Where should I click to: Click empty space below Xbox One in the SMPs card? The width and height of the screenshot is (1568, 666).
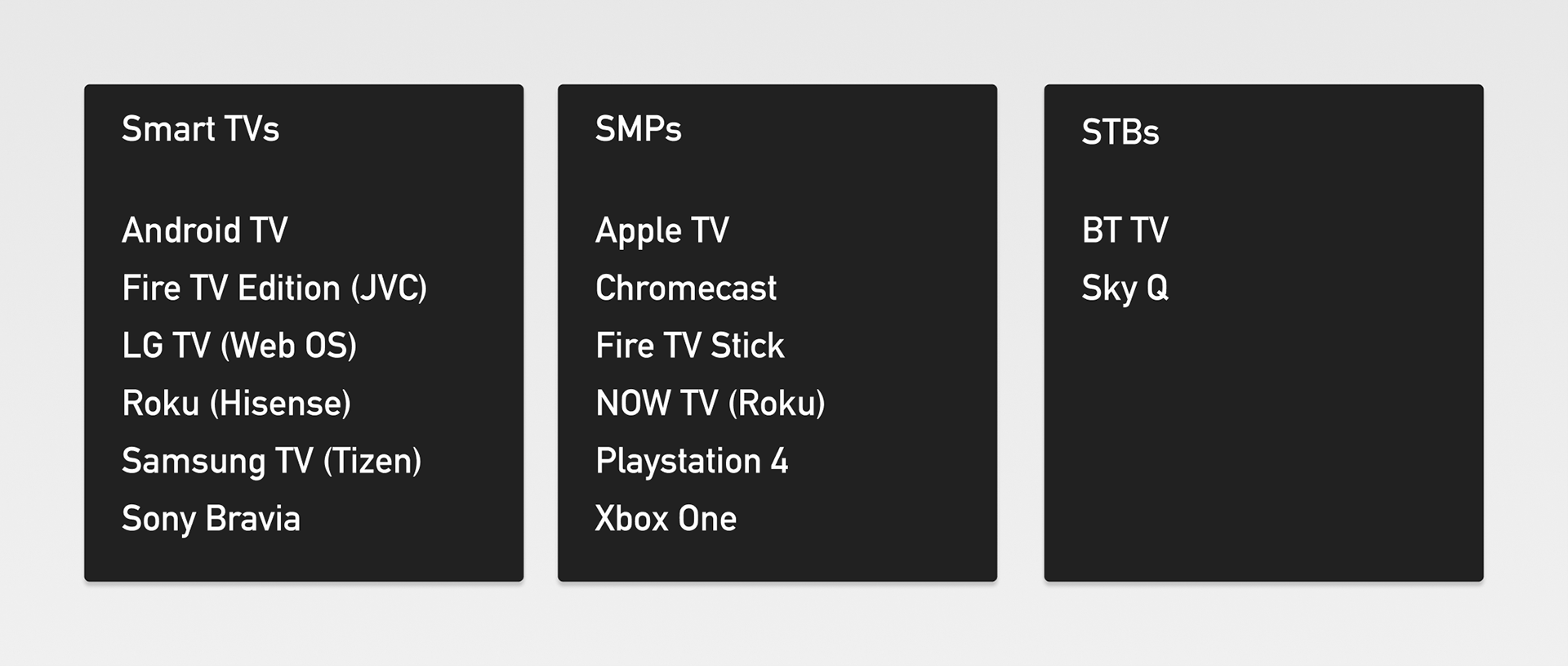pyautogui.click(x=776, y=560)
